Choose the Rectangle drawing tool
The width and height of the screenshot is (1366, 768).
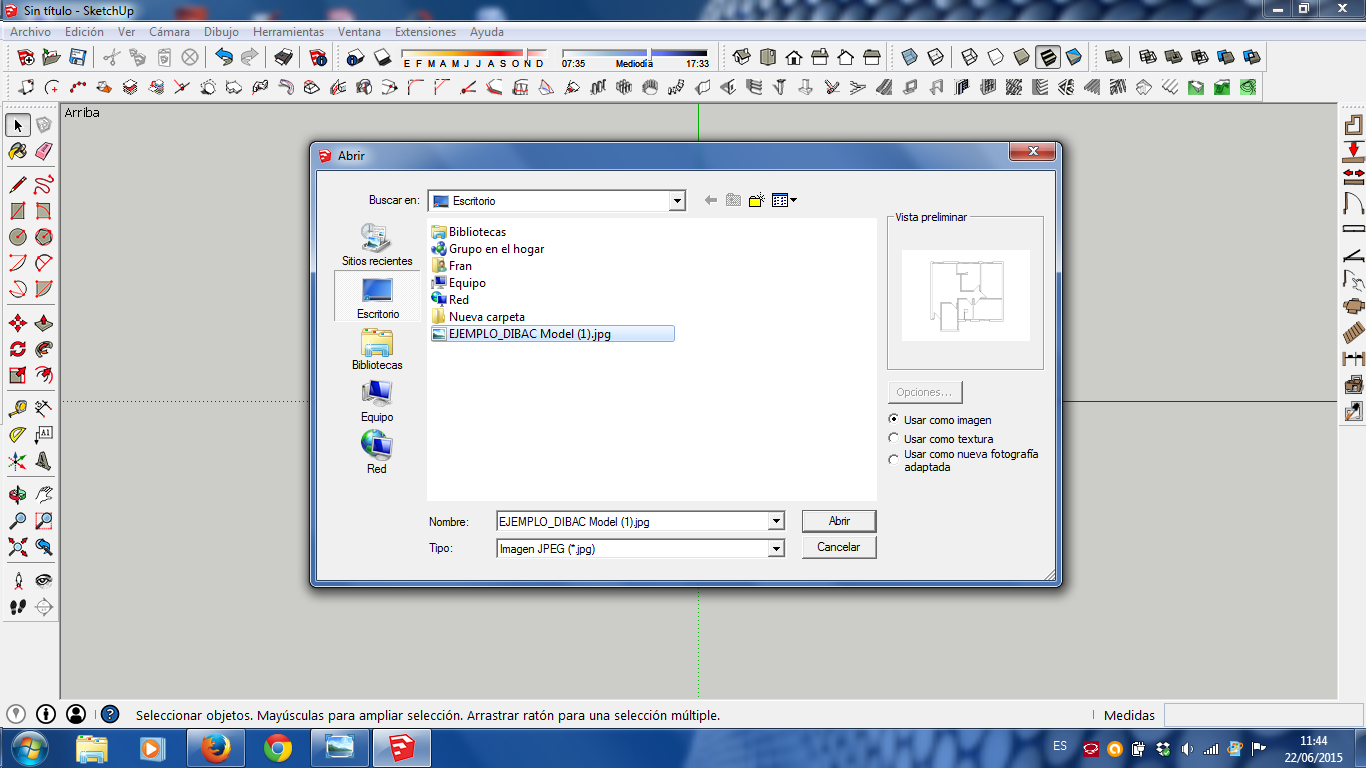pos(18,211)
